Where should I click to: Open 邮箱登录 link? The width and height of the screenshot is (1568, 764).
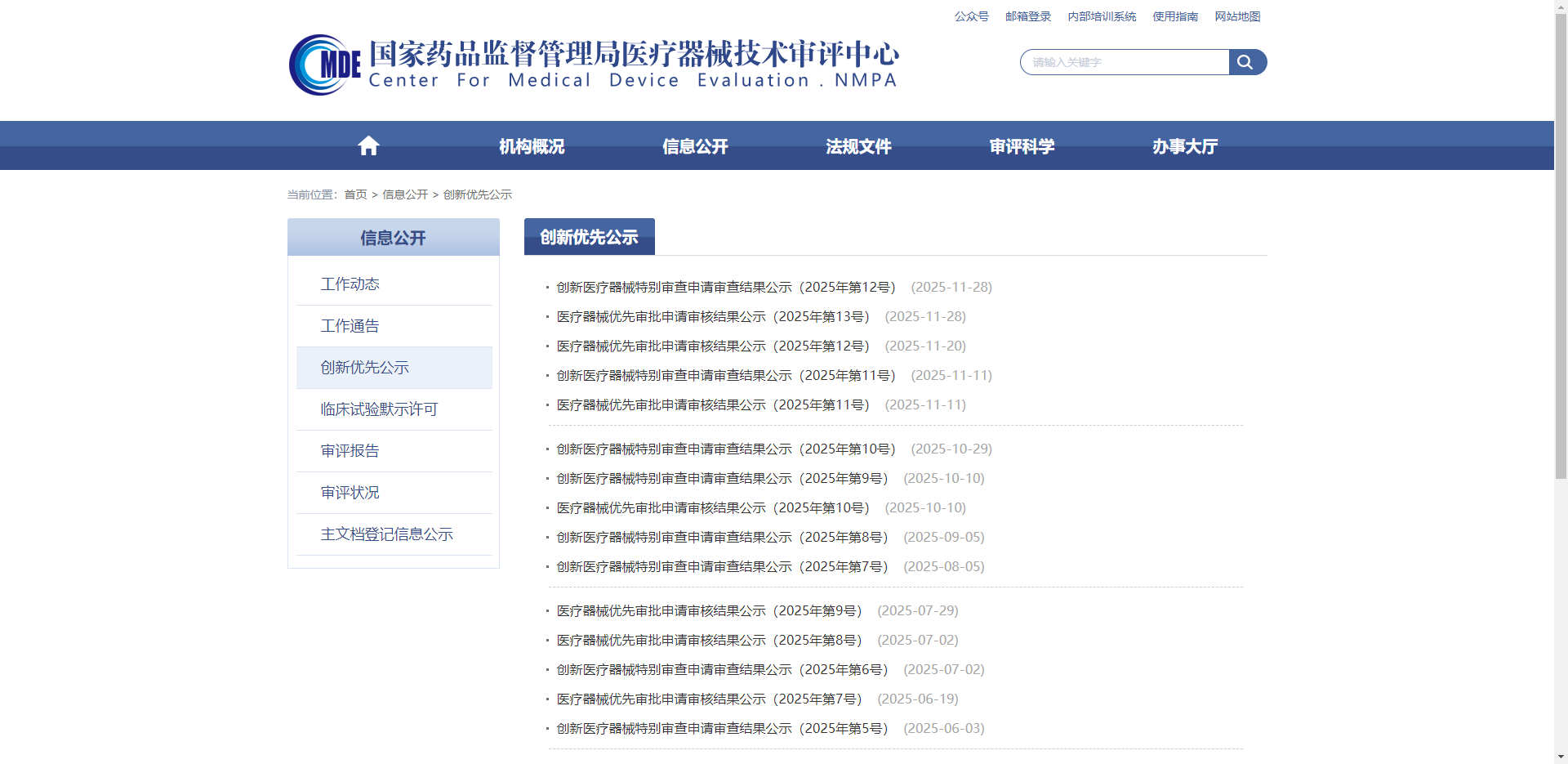(1028, 16)
